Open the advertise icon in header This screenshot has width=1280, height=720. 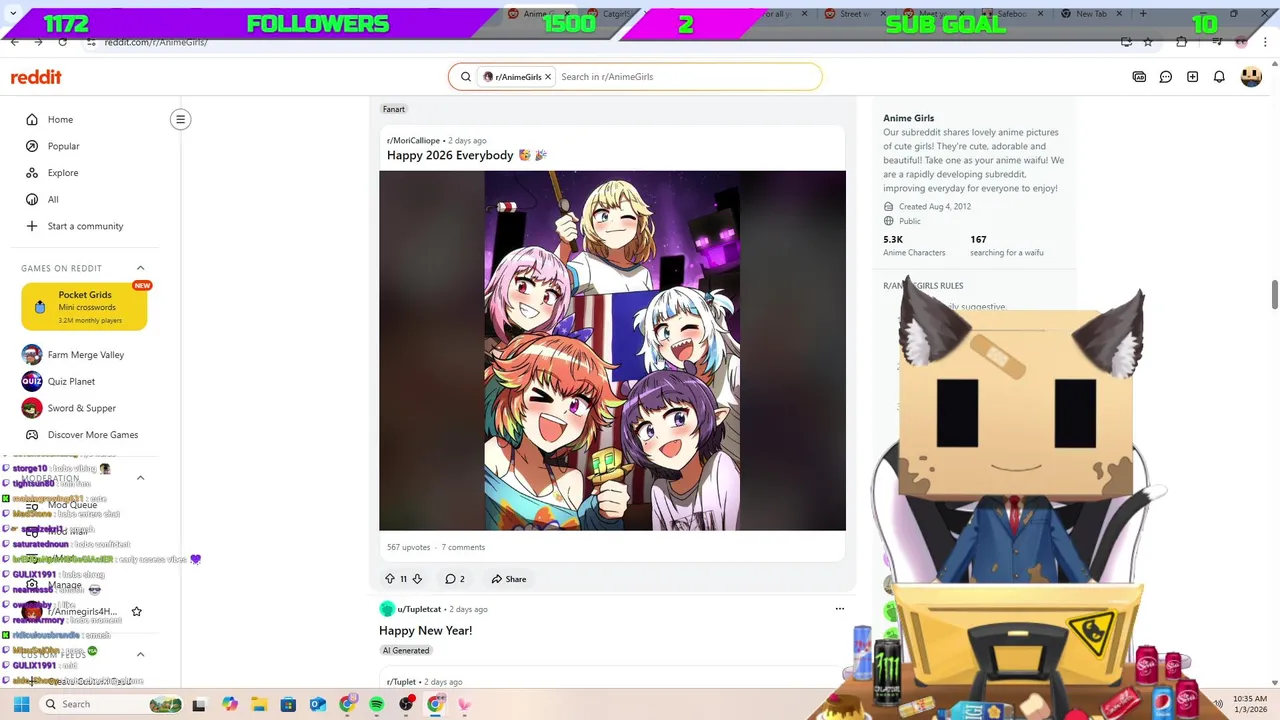tap(1139, 77)
